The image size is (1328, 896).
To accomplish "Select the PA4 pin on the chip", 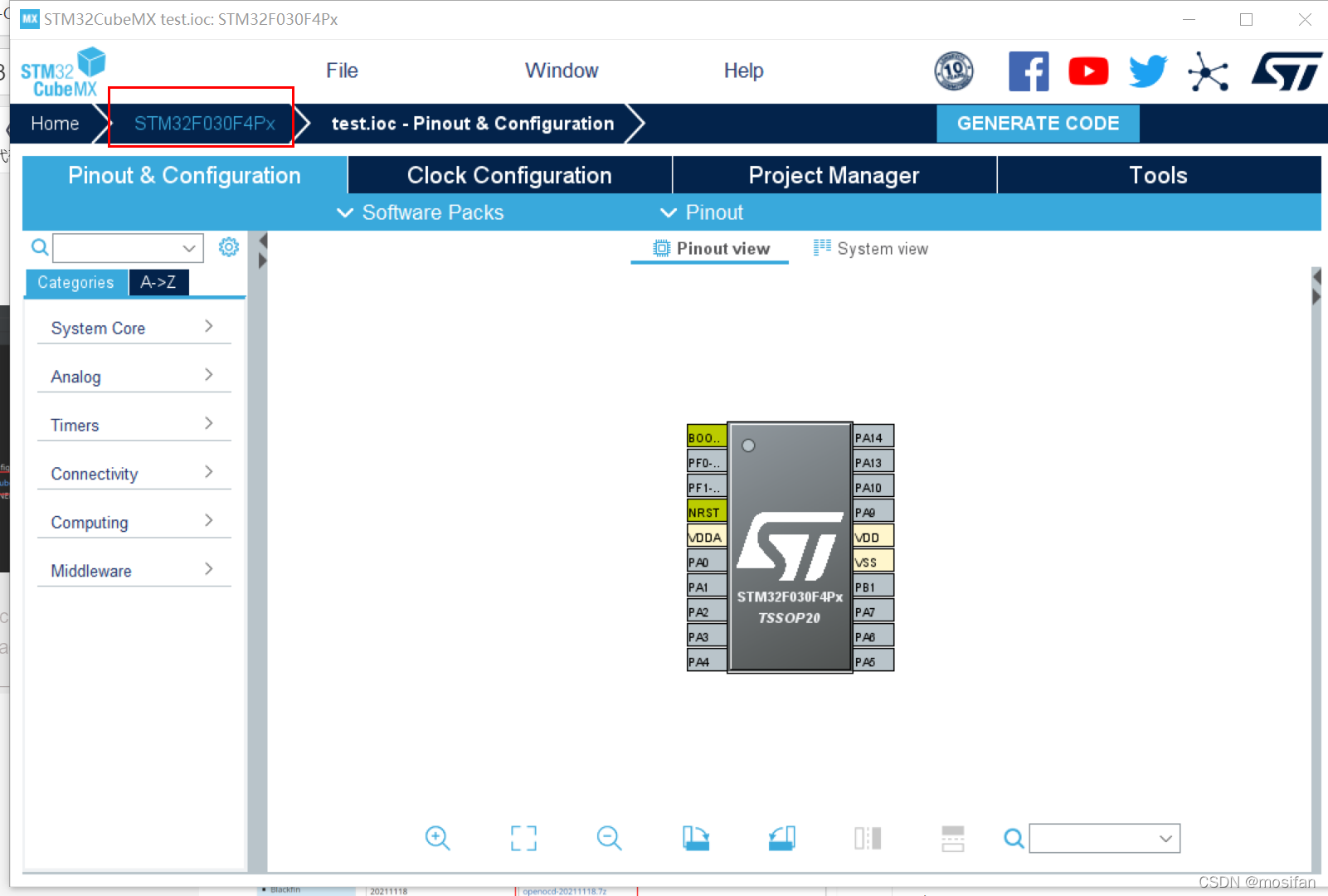I will click(707, 660).
